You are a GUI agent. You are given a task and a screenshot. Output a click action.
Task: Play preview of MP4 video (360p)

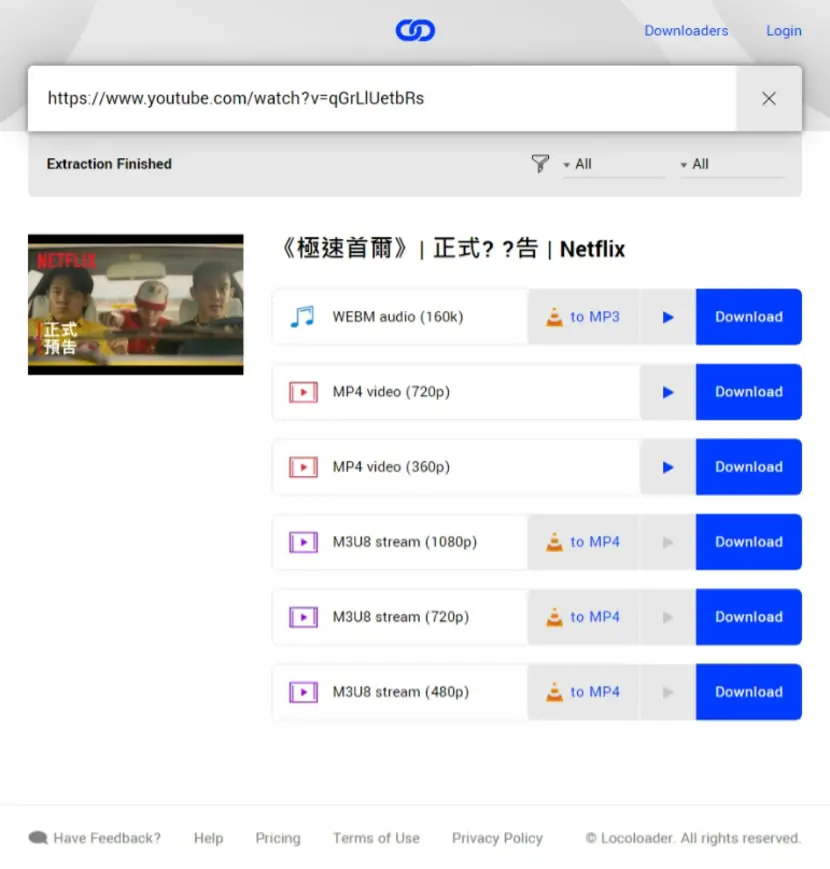[668, 467]
